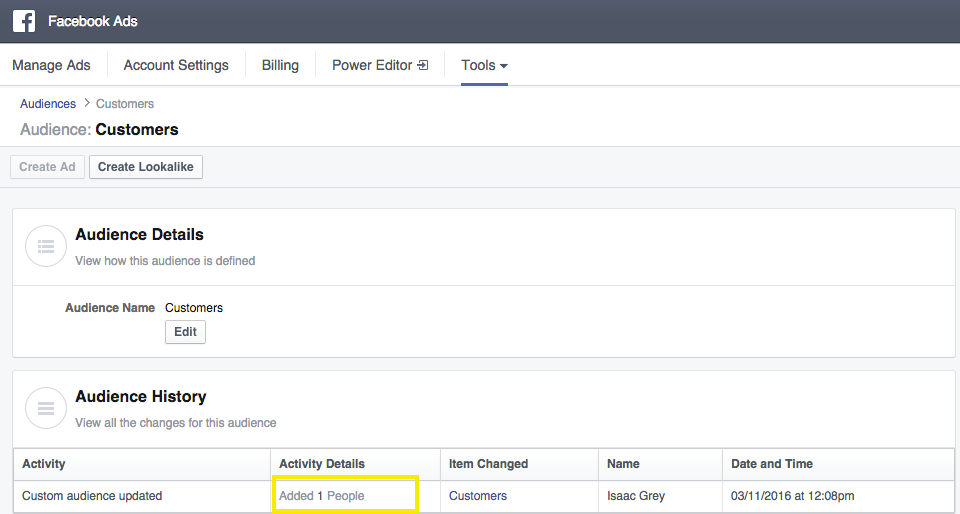Screen dimensions: 960x514
Task: Click the Audiences breadcrumb link
Action: [48, 103]
